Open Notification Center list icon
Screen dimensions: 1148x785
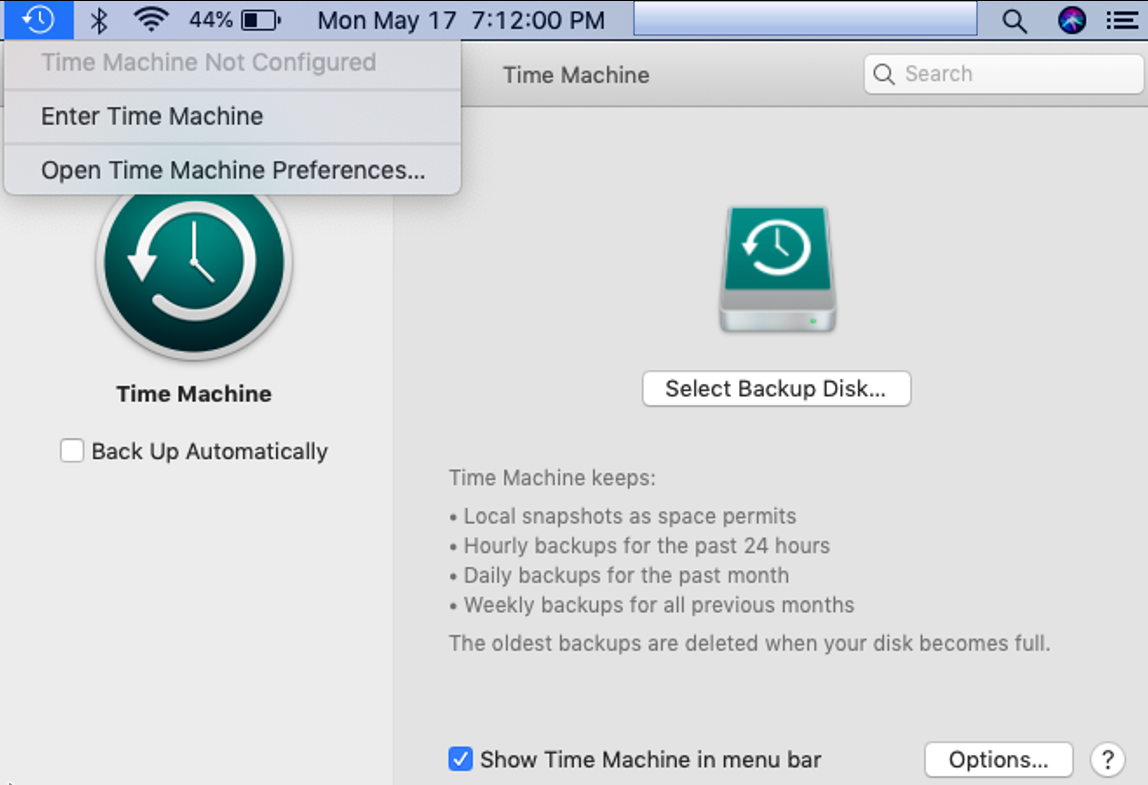point(1121,20)
